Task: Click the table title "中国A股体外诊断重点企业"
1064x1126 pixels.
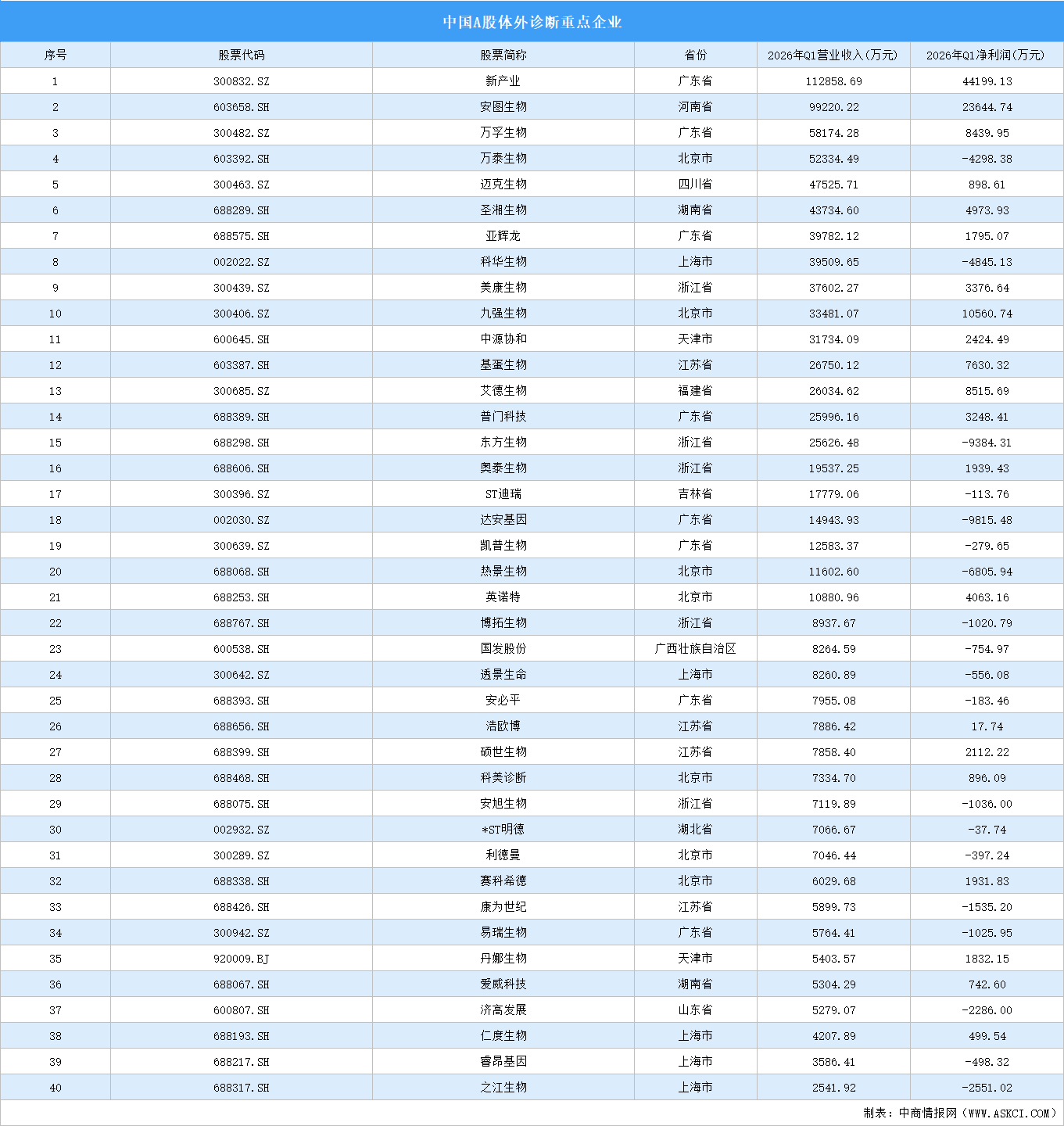Action: [x=532, y=22]
